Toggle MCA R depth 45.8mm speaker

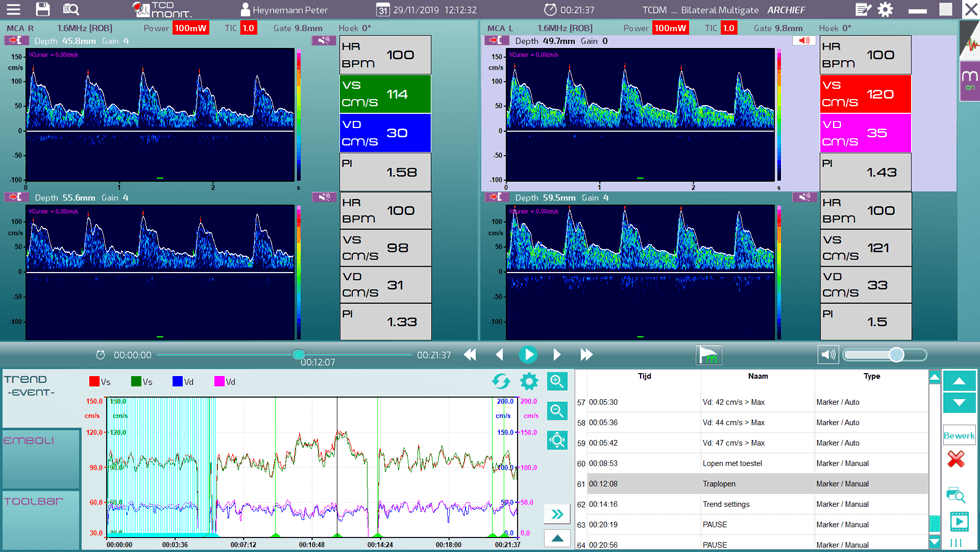(x=323, y=41)
